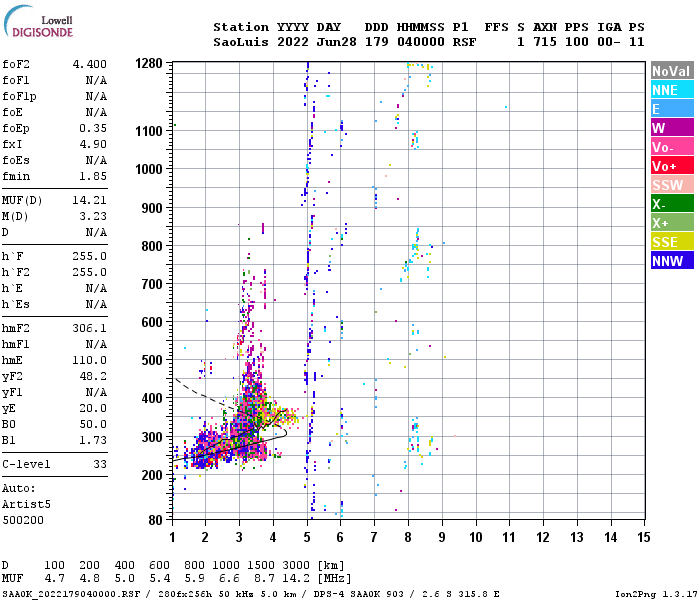Click the Lowell Digisonde logo
The image size is (700, 600).
click(x=38, y=21)
